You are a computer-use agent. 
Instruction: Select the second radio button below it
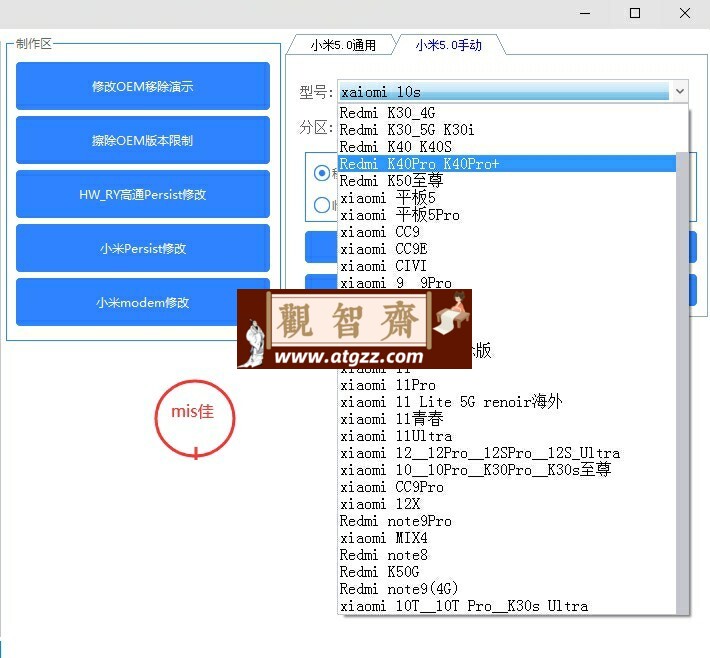[322, 205]
